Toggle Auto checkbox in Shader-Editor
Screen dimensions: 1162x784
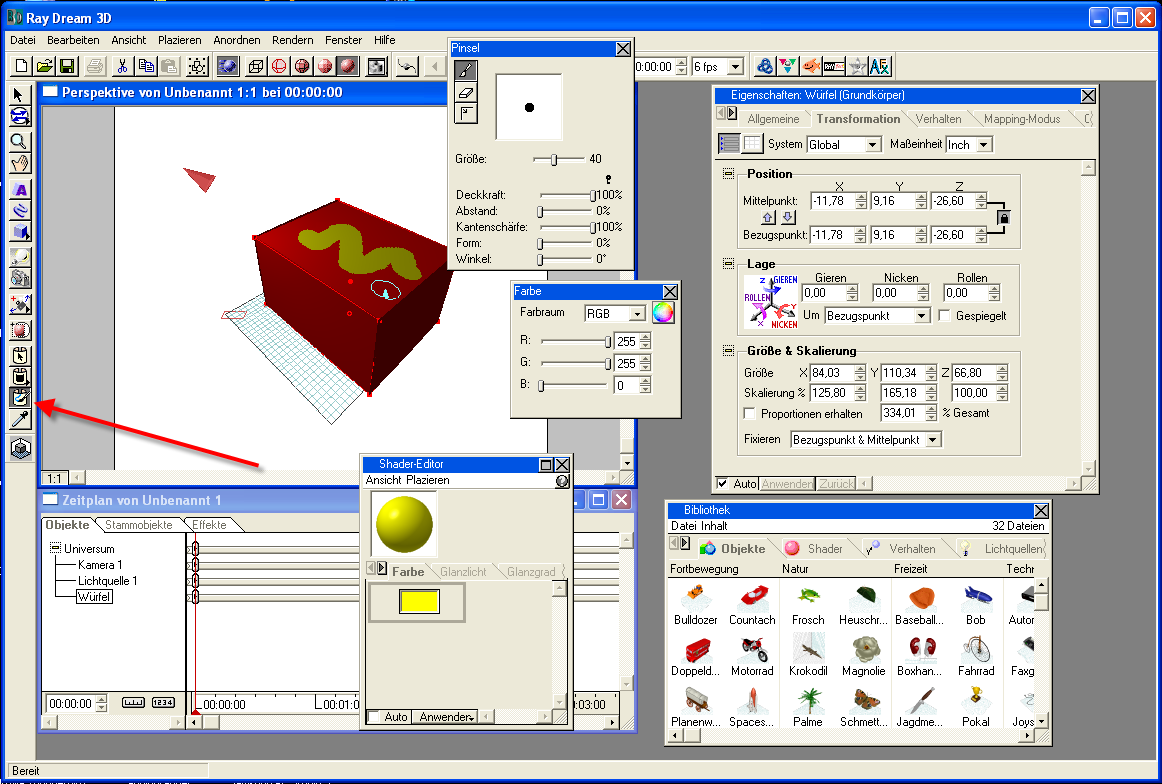pyautogui.click(x=374, y=717)
